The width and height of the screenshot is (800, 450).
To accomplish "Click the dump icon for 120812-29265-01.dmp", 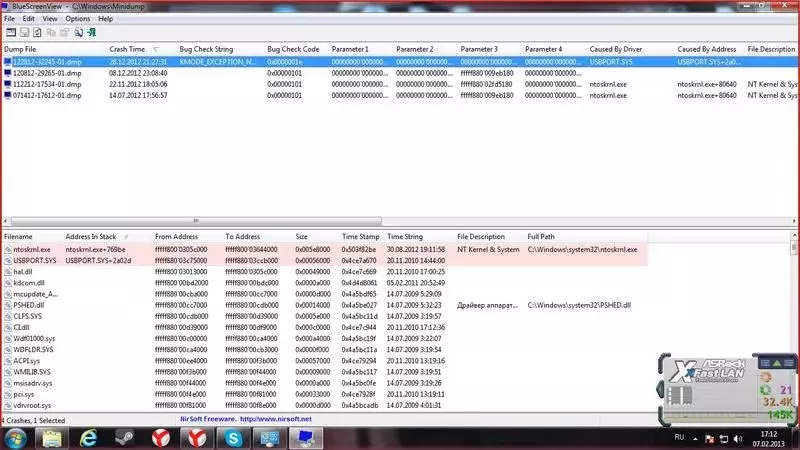I will click(x=8, y=73).
